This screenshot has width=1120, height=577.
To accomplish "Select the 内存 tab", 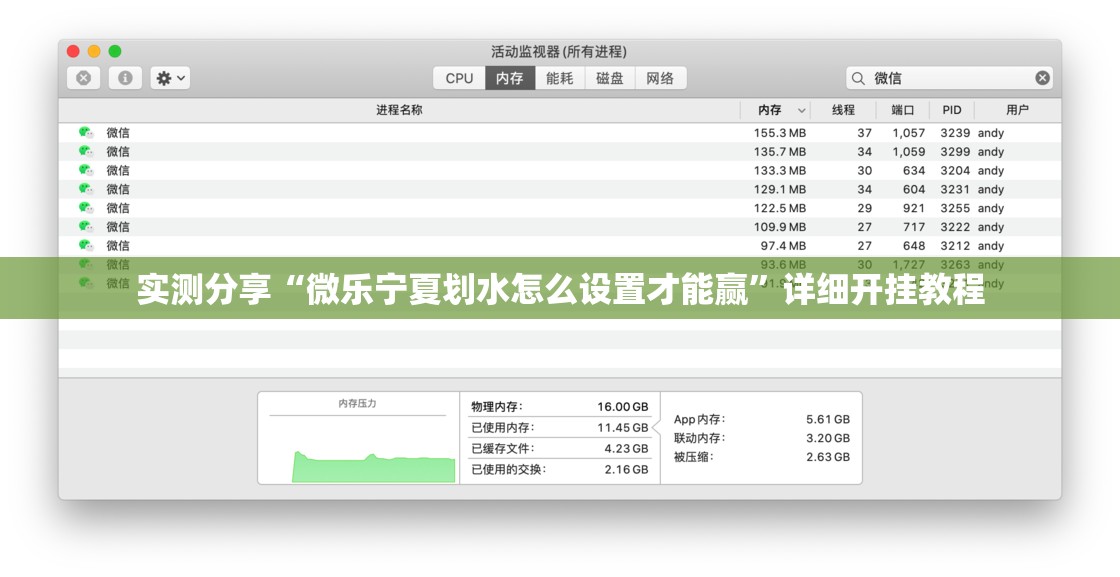I will (510, 78).
